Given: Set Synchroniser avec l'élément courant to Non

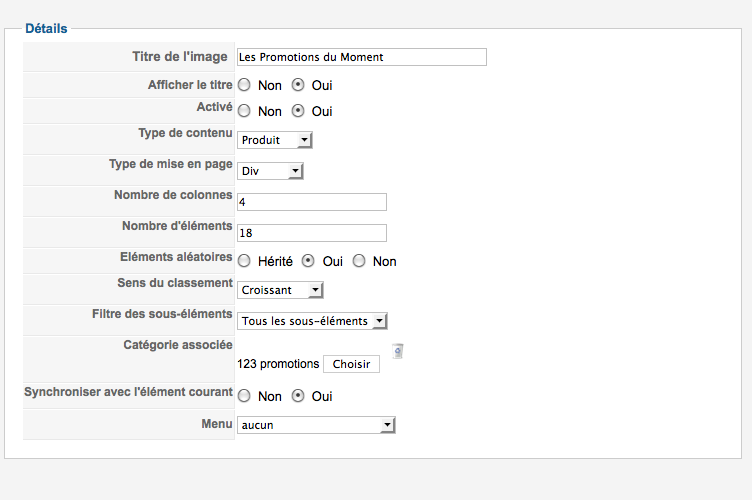Looking at the screenshot, I should coord(244,396).
